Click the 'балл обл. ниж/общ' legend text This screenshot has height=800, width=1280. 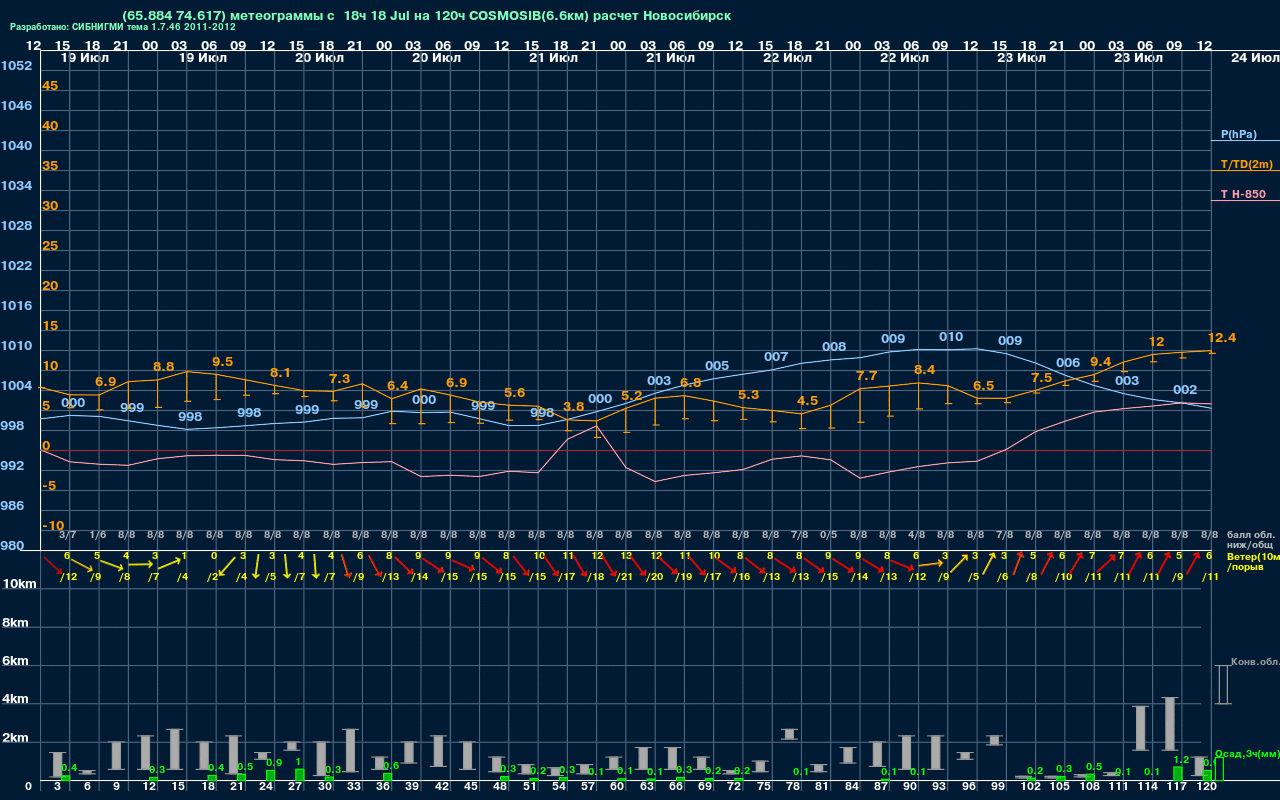click(x=1251, y=540)
